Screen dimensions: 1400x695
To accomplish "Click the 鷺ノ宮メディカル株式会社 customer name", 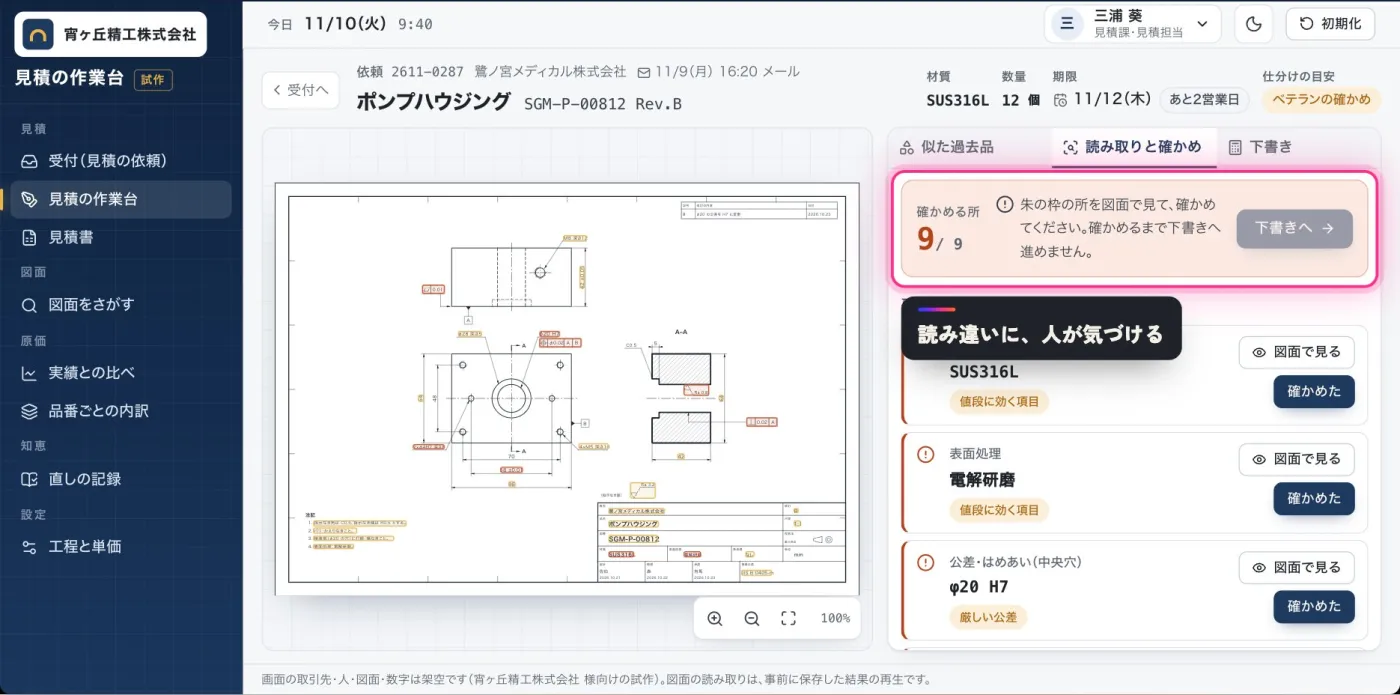I will (x=550, y=72).
